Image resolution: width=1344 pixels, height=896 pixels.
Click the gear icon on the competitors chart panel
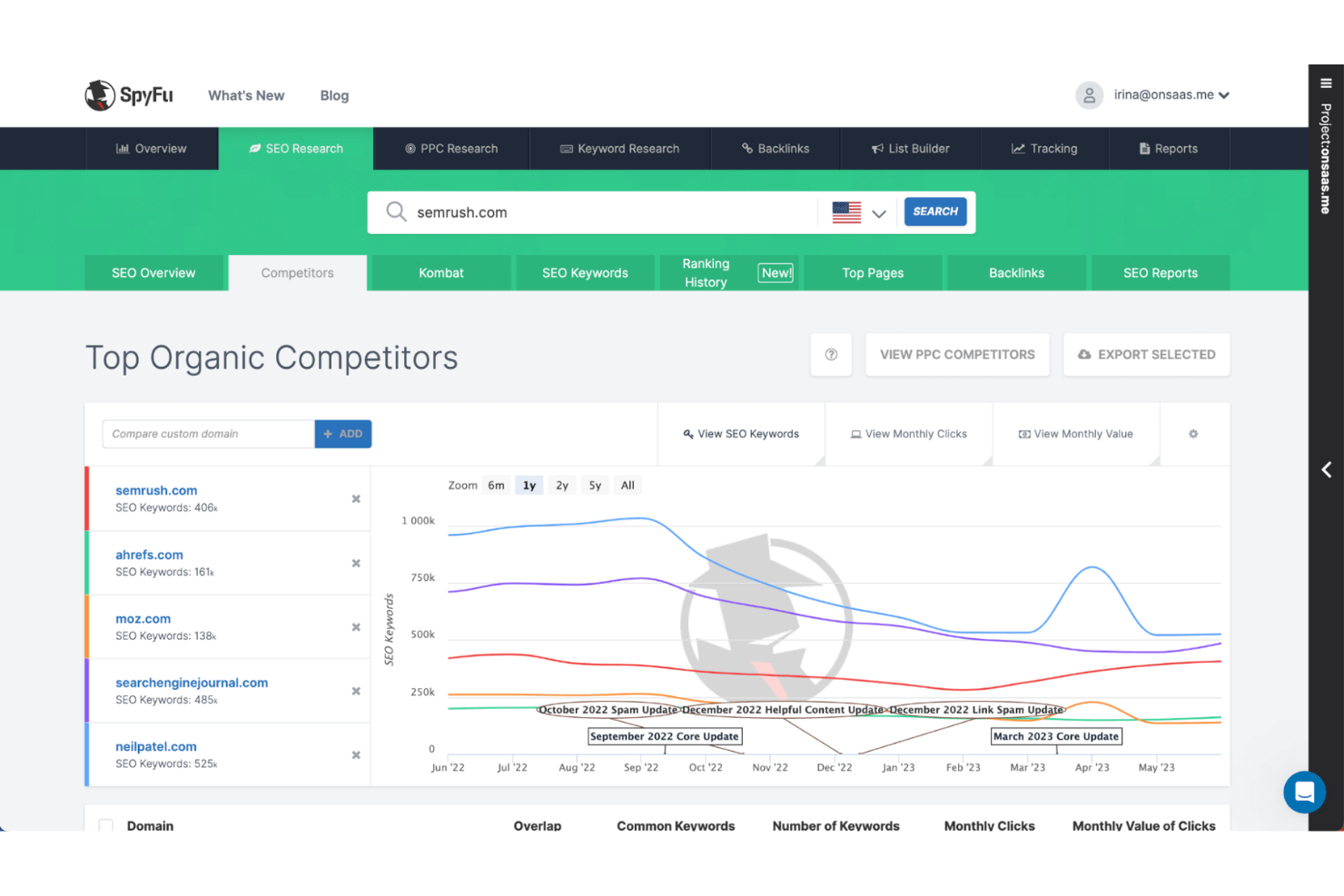coord(1193,434)
